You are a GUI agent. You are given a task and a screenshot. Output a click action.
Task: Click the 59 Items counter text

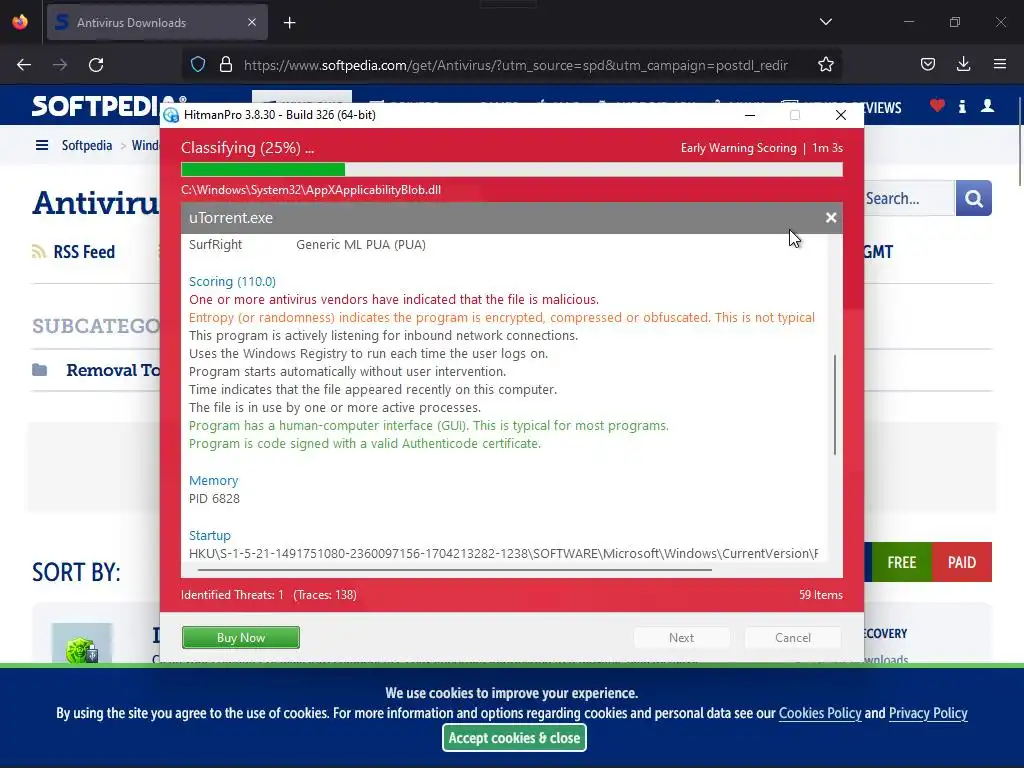821,595
